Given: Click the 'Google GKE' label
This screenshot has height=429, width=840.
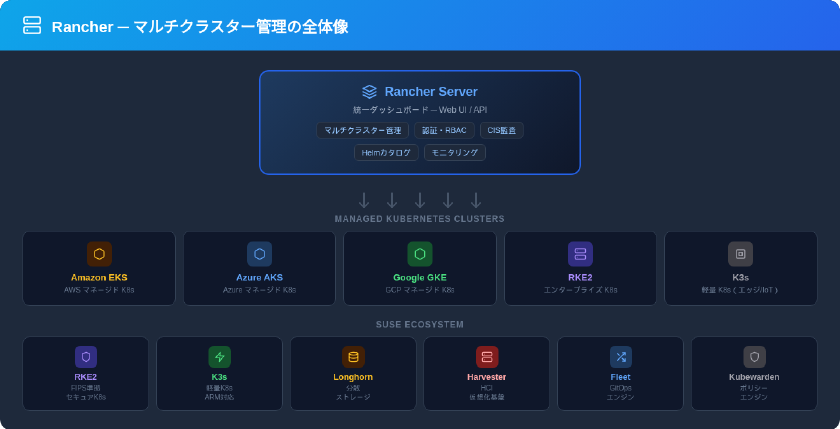Looking at the screenshot, I should 419,277.
